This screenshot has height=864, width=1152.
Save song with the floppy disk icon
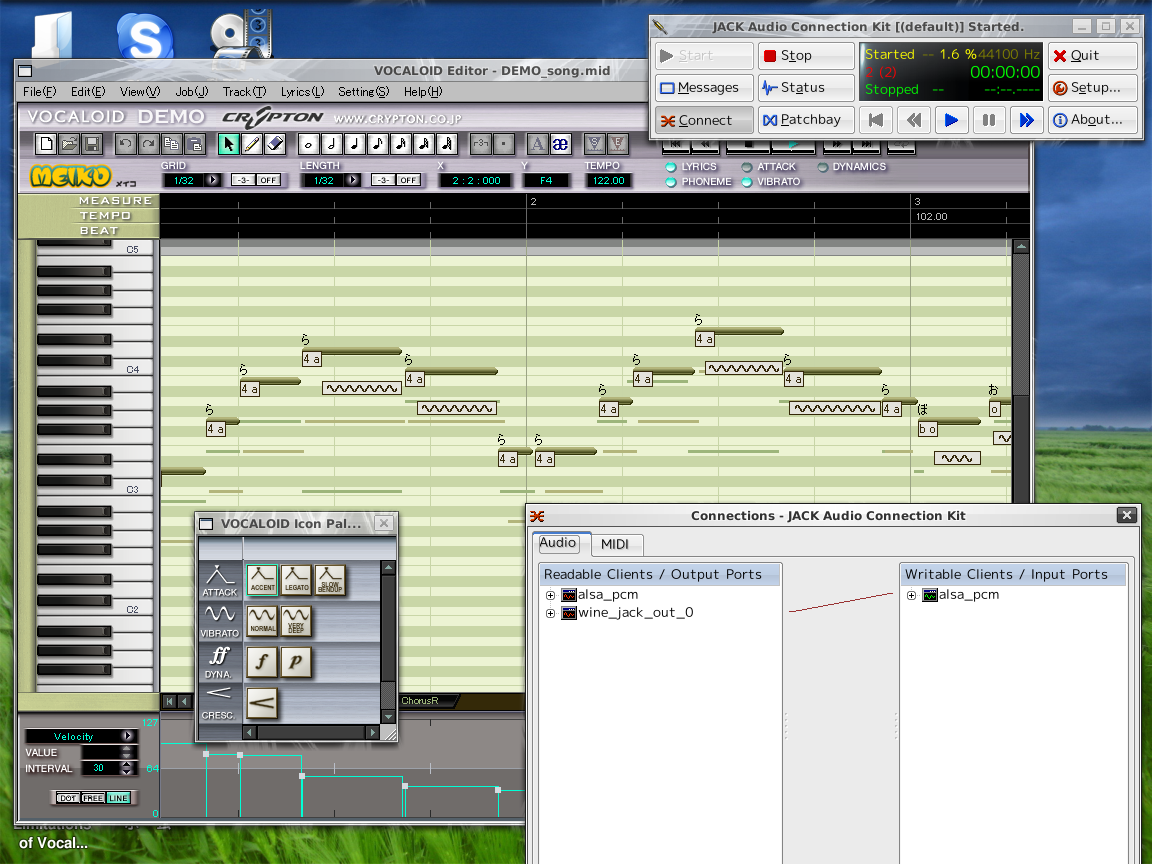point(92,143)
